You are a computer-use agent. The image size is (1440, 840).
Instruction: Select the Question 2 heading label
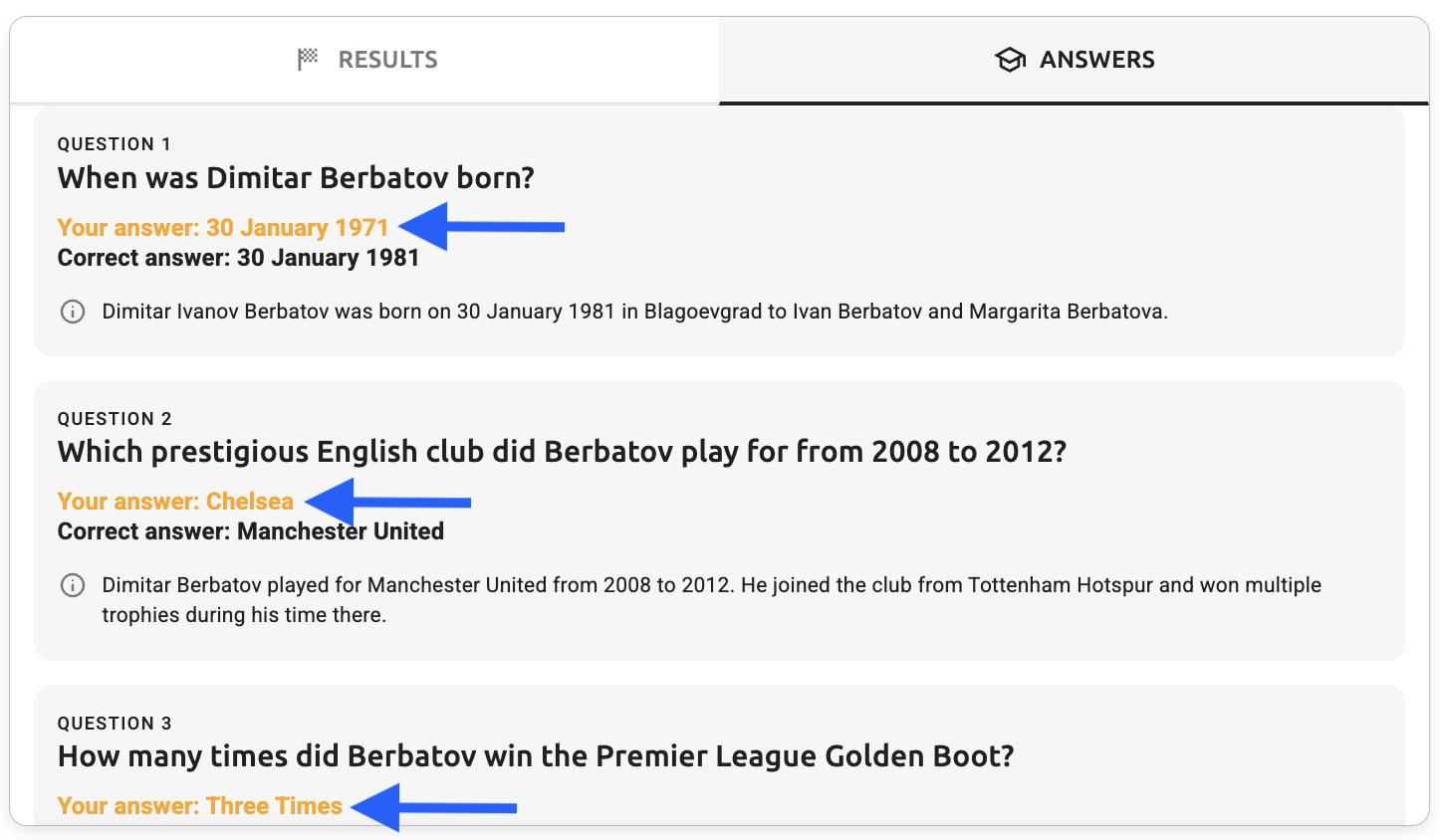click(115, 419)
